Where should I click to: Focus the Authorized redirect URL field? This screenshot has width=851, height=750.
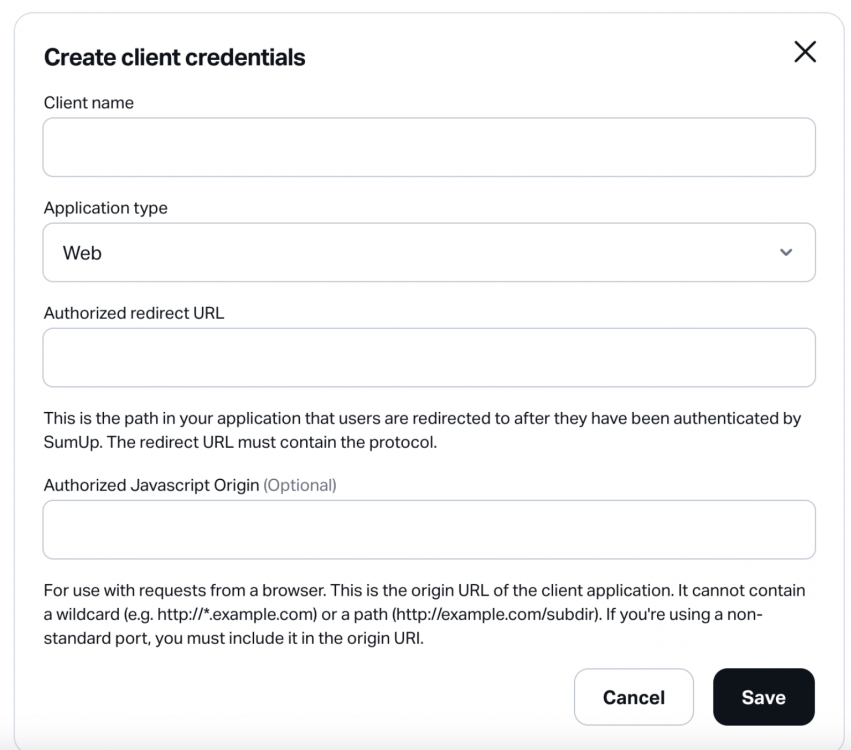(428, 357)
